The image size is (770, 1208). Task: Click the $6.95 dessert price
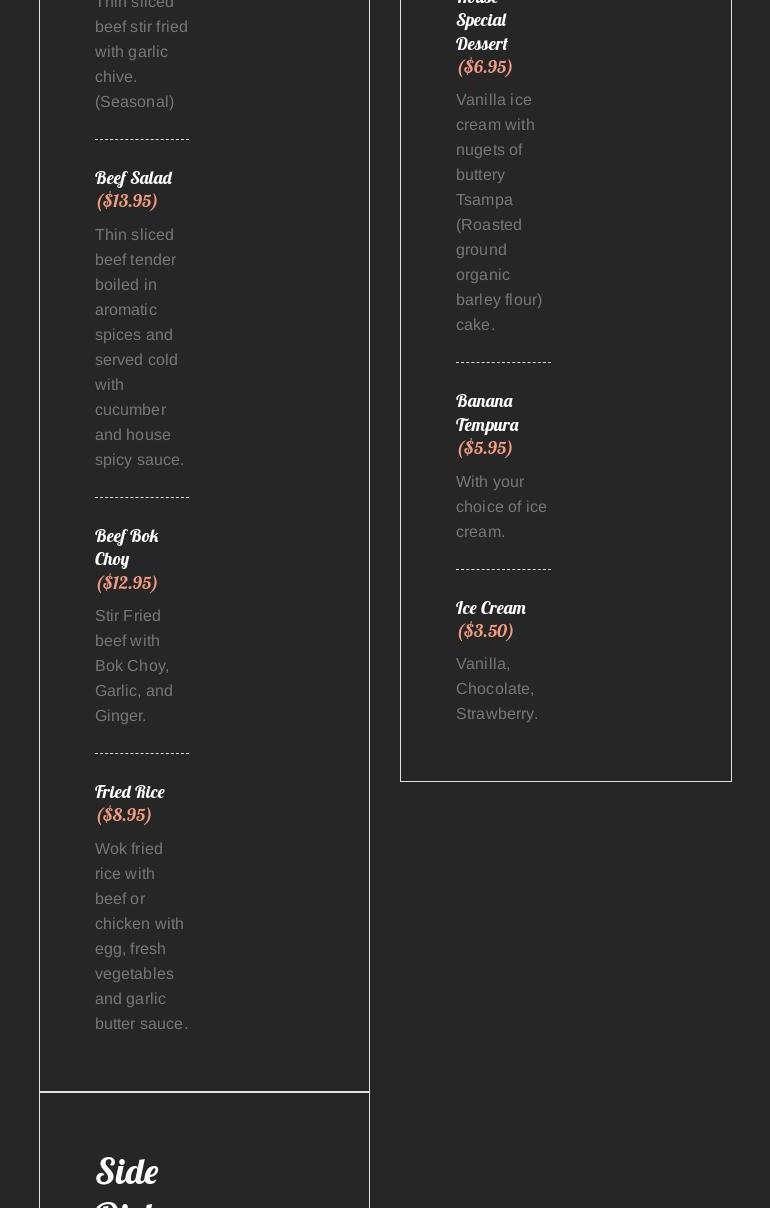click(485, 67)
